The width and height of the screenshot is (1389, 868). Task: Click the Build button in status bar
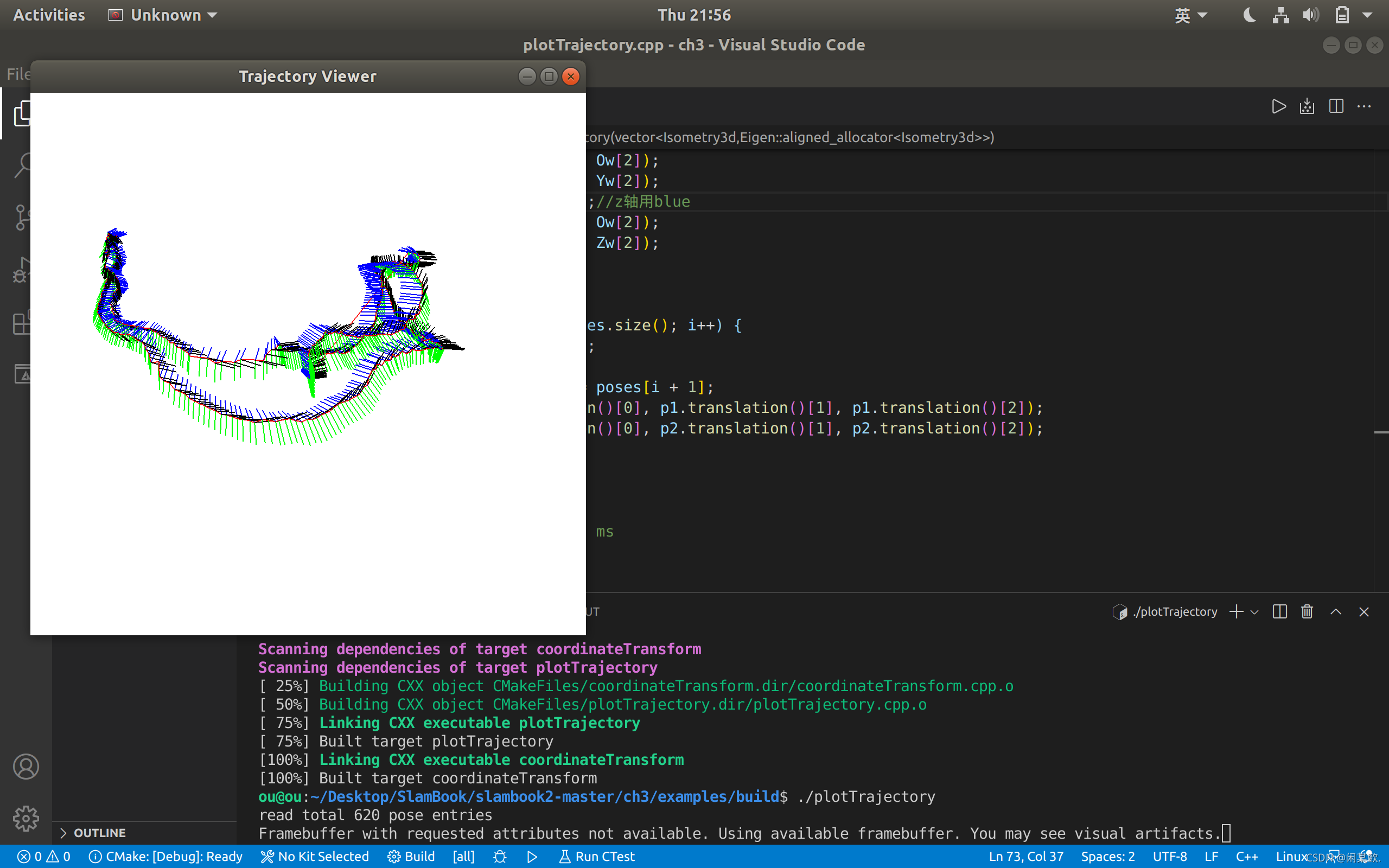pyautogui.click(x=411, y=857)
